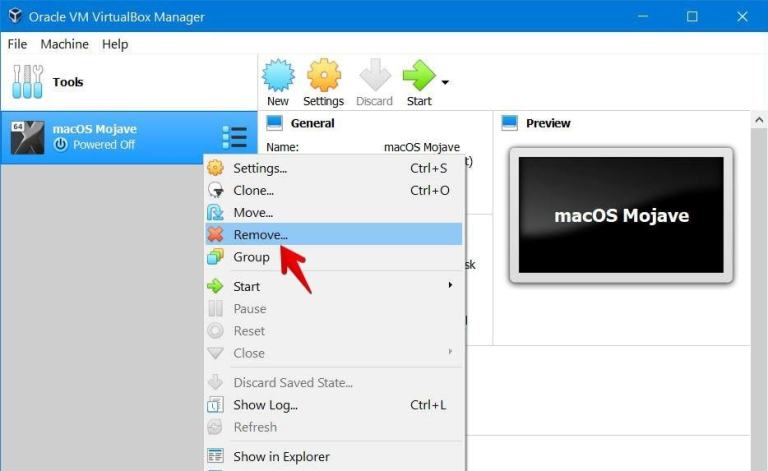This screenshot has height=471, width=768.
Task: Click the Powered Off status text
Action: [x=104, y=144]
